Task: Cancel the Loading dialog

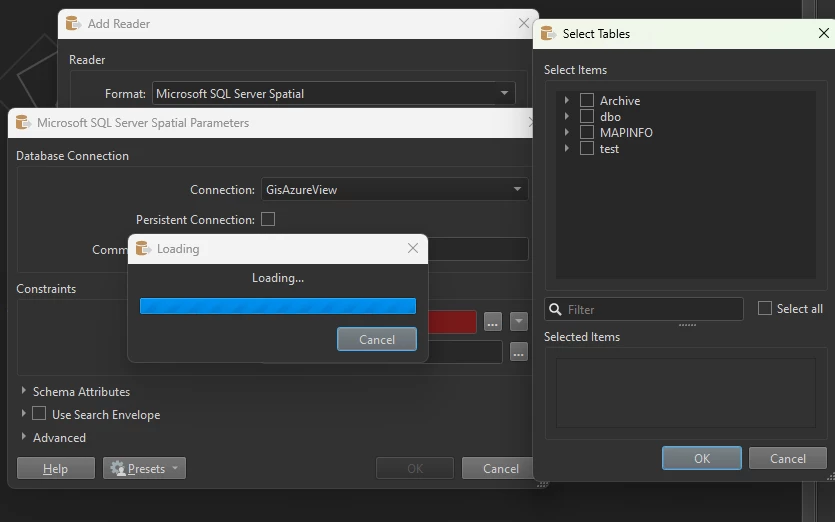Action: (x=377, y=339)
